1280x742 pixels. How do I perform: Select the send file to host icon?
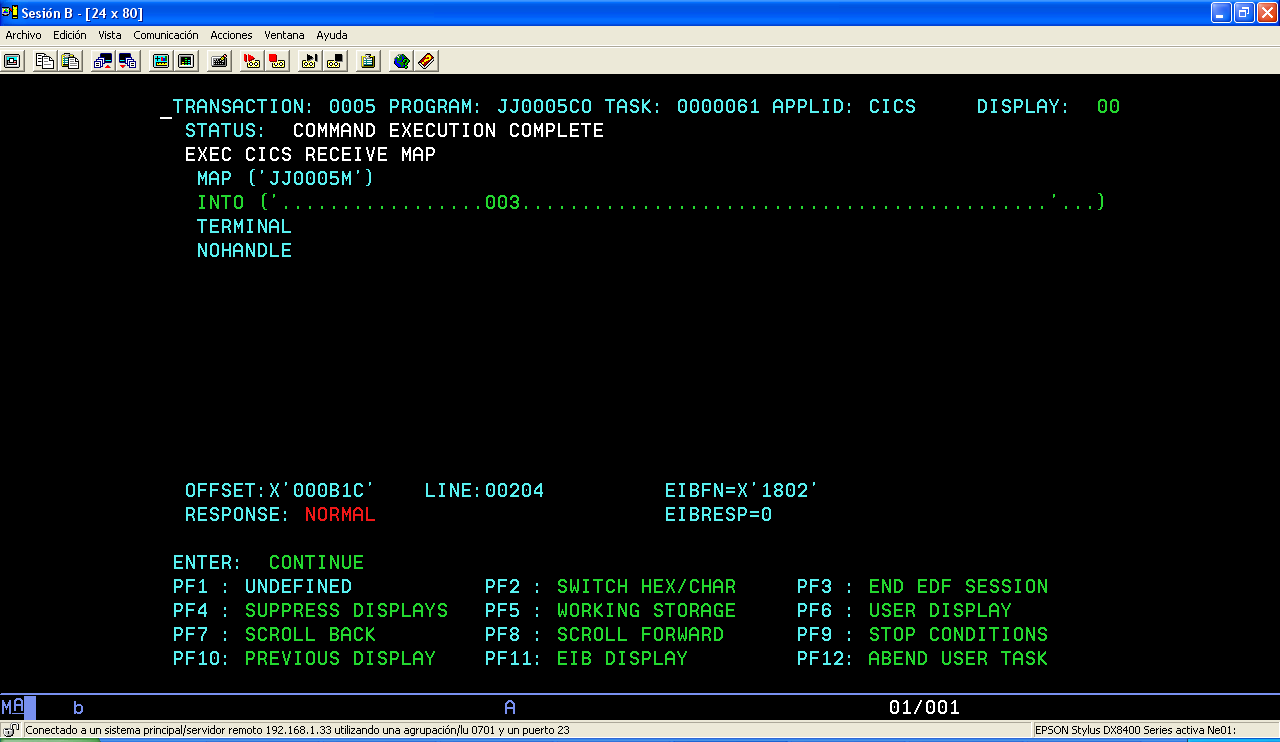coord(102,61)
